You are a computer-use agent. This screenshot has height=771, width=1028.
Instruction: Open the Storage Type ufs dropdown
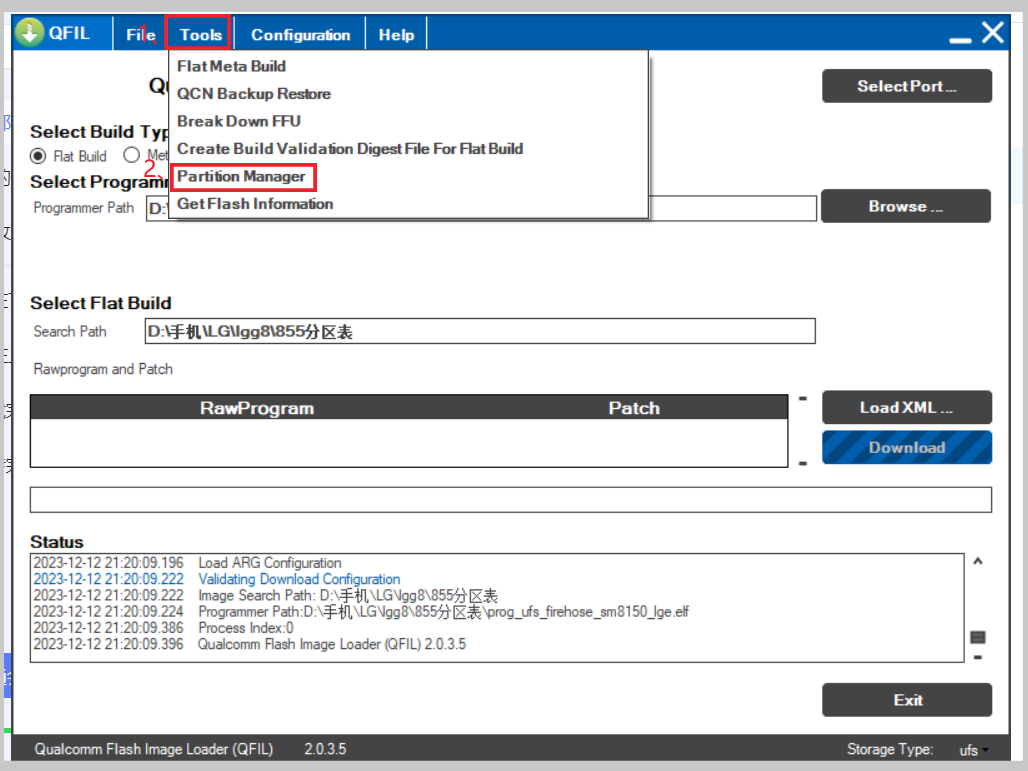[x=969, y=750]
